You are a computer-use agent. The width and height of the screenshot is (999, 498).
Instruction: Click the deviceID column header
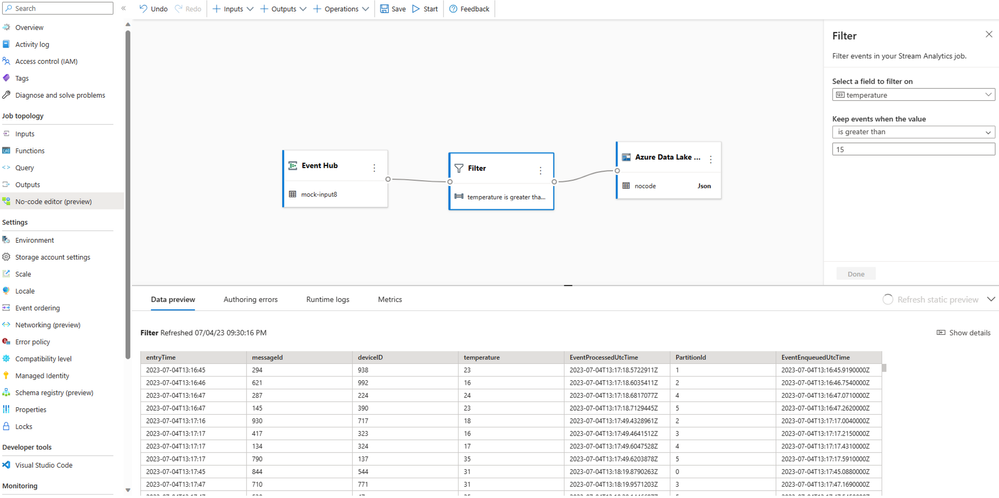405,358
